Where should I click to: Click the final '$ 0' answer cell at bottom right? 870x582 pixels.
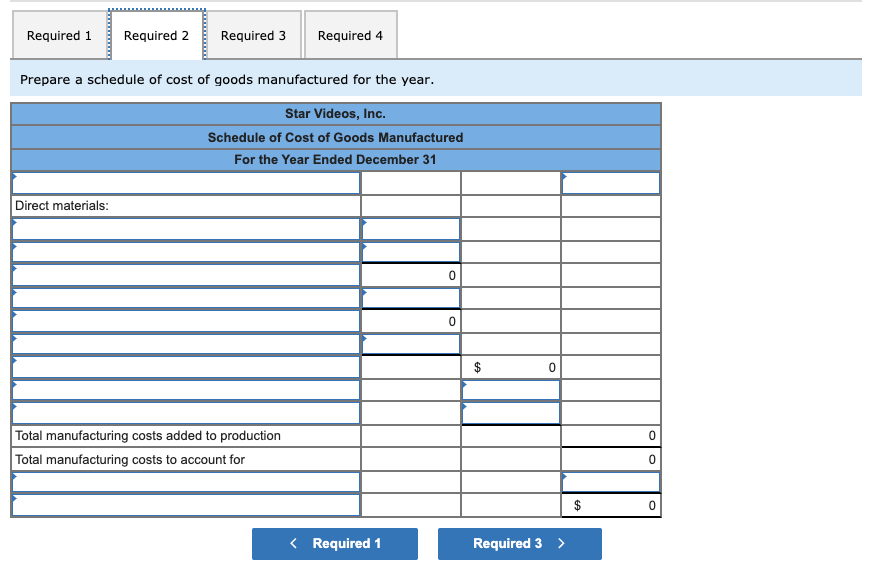pyautogui.click(x=610, y=505)
